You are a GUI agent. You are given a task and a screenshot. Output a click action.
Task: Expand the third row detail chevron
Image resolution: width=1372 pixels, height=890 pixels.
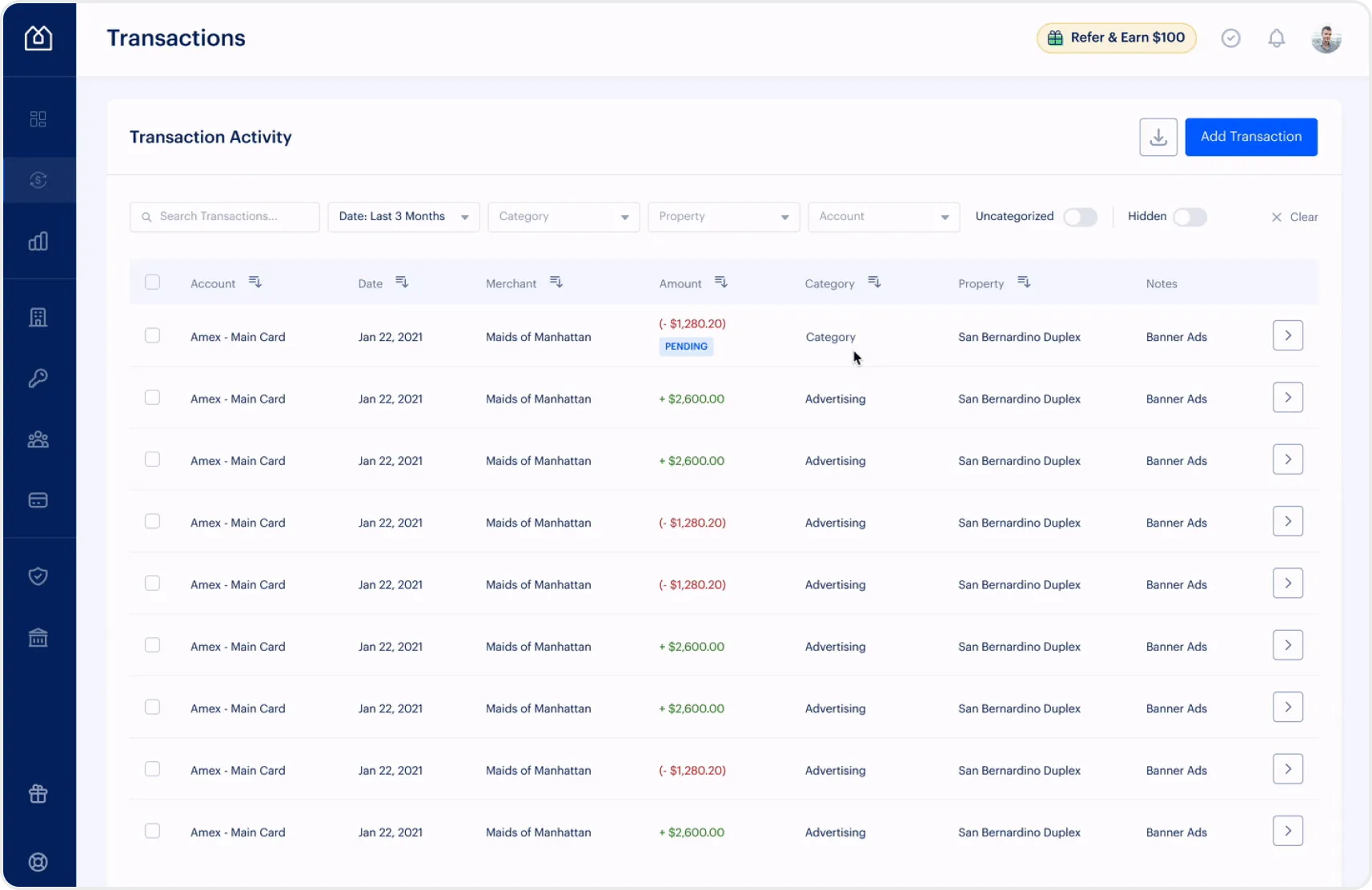point(1288,459)
